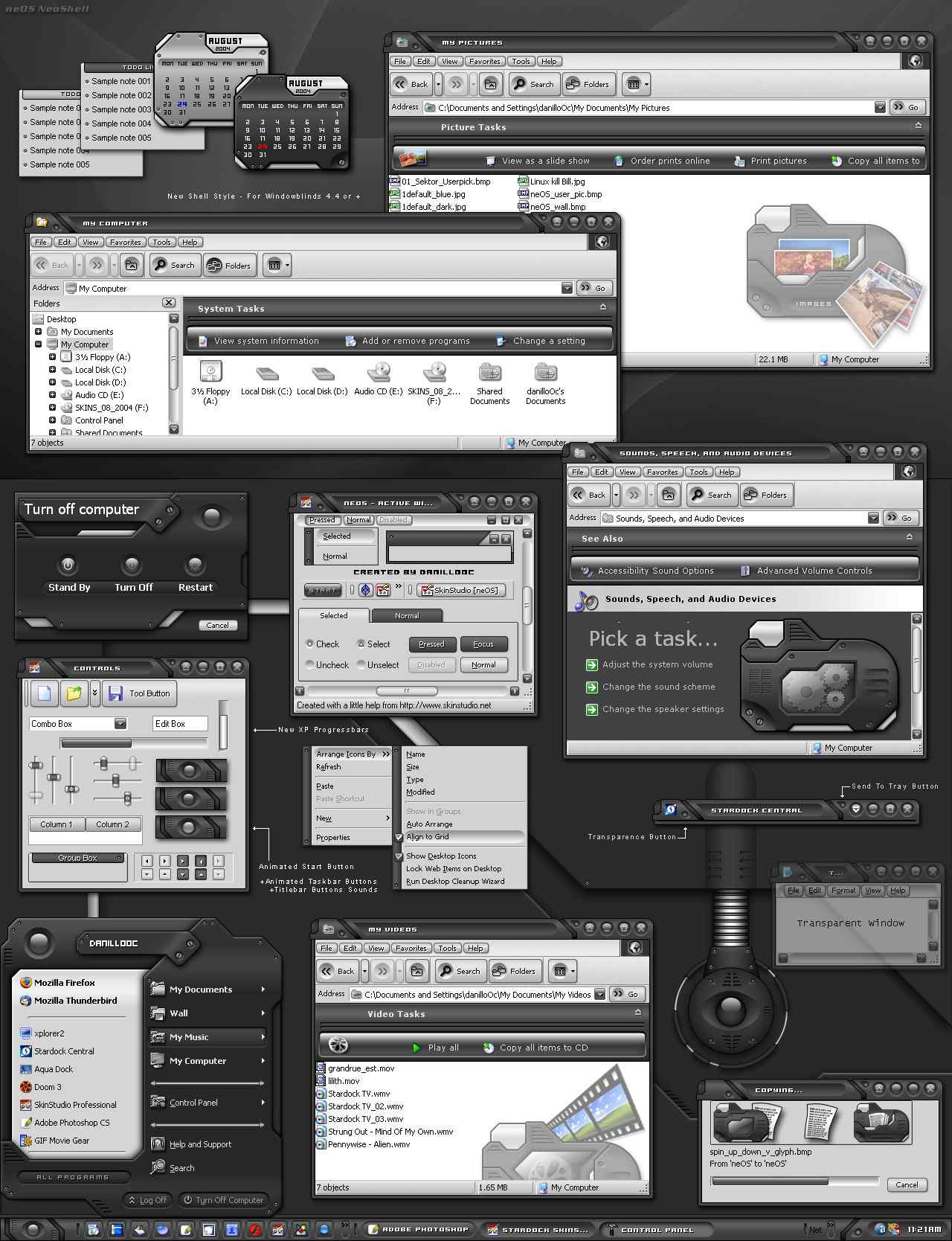The image size is (952, 1241).
Task: Collapse the System Tasks panel
Action: (602, 307)
